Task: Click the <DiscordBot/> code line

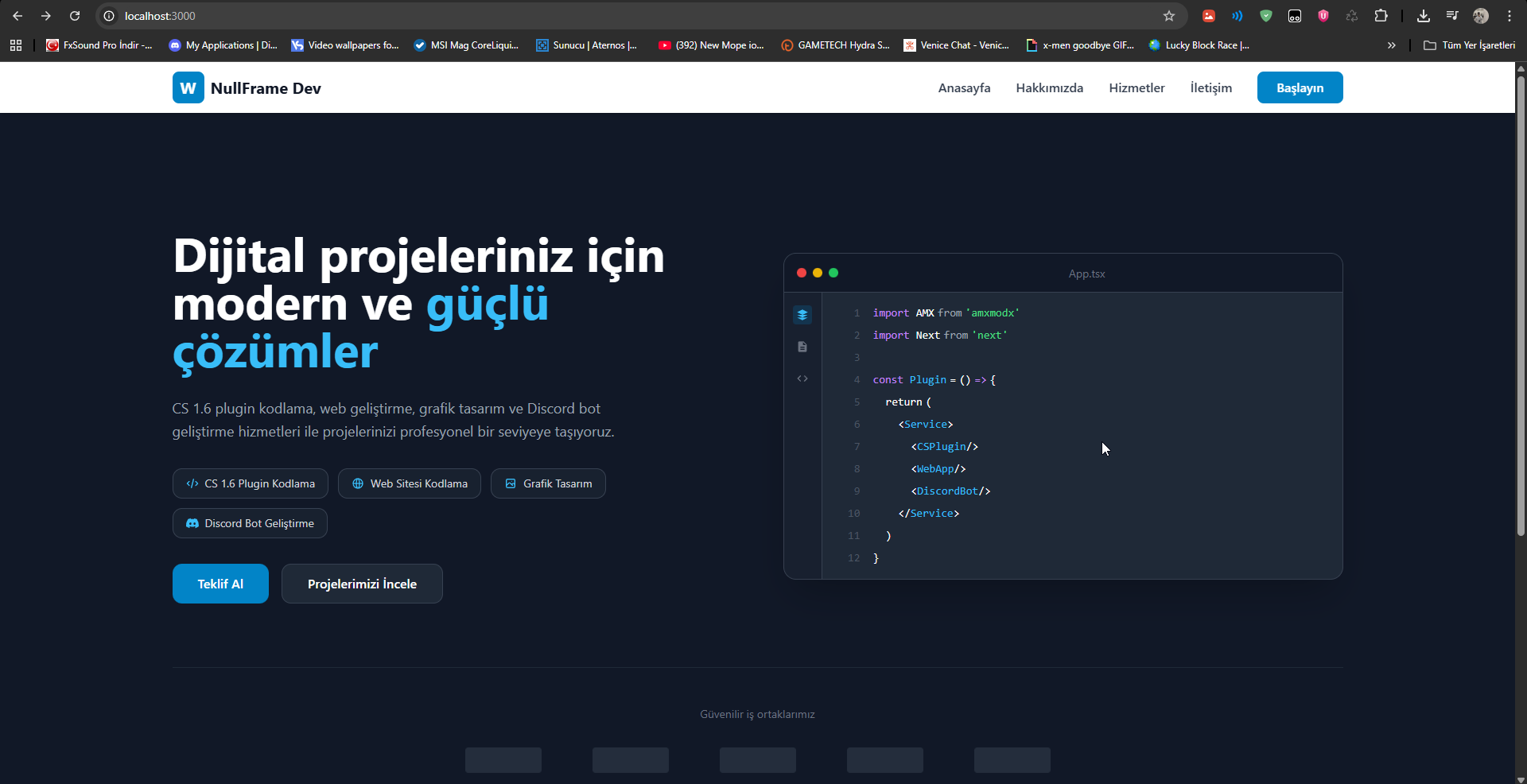Action: click(x=951, y=491)
